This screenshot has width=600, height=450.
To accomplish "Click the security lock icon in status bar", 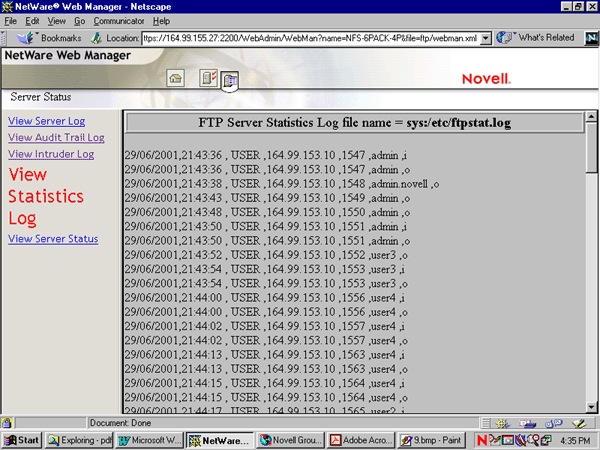I will [x=7, y=423].
